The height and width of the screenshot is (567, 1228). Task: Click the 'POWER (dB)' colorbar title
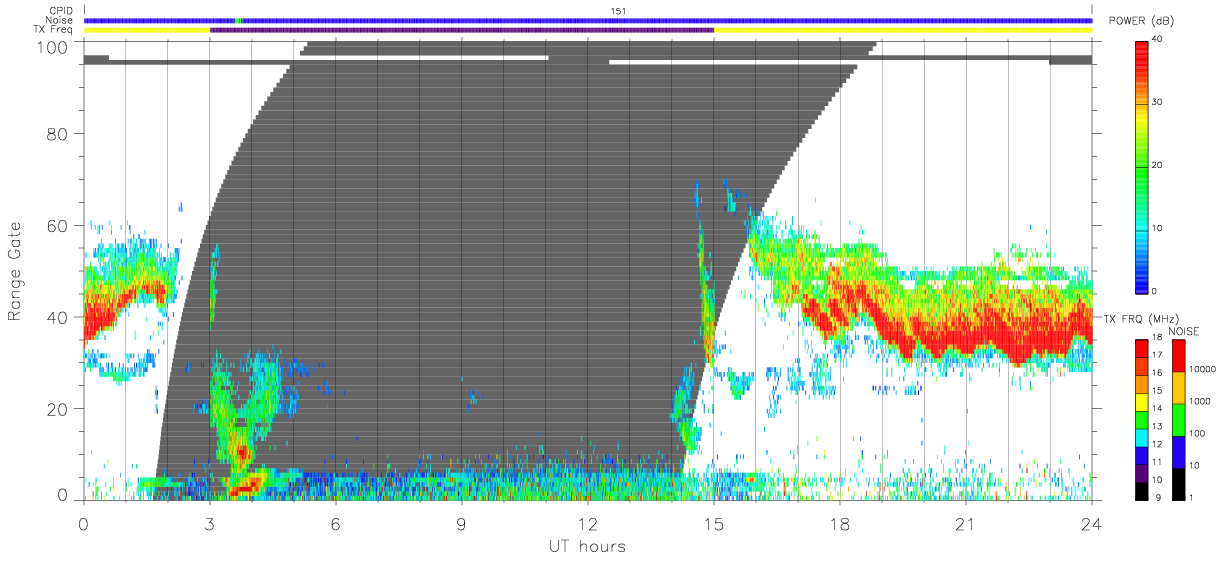(1141, 21)
